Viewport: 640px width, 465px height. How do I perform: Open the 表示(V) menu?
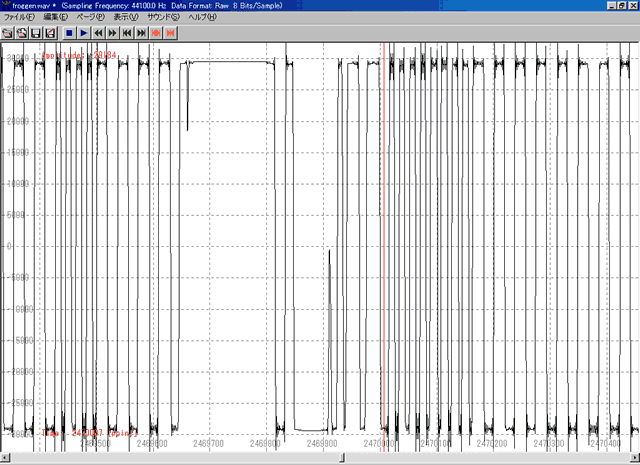(127, 18)
